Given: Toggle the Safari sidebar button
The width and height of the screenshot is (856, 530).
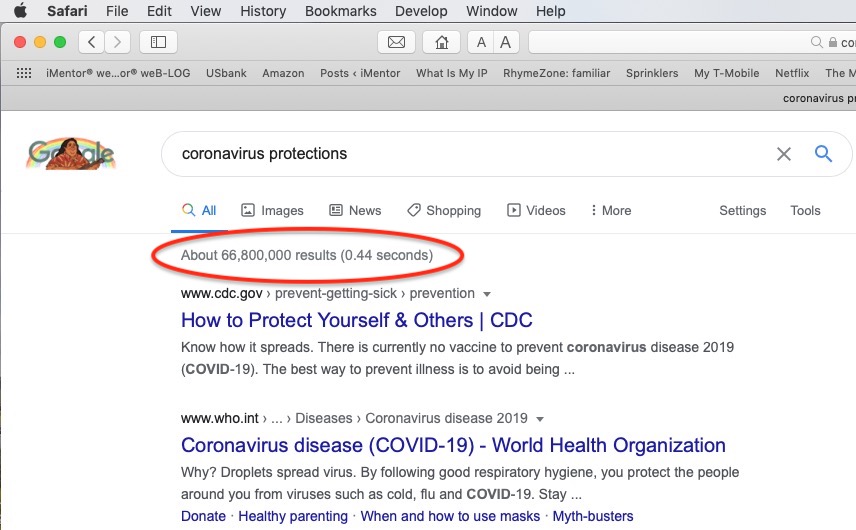Looking at the screenshot, I should coord(158,42).
